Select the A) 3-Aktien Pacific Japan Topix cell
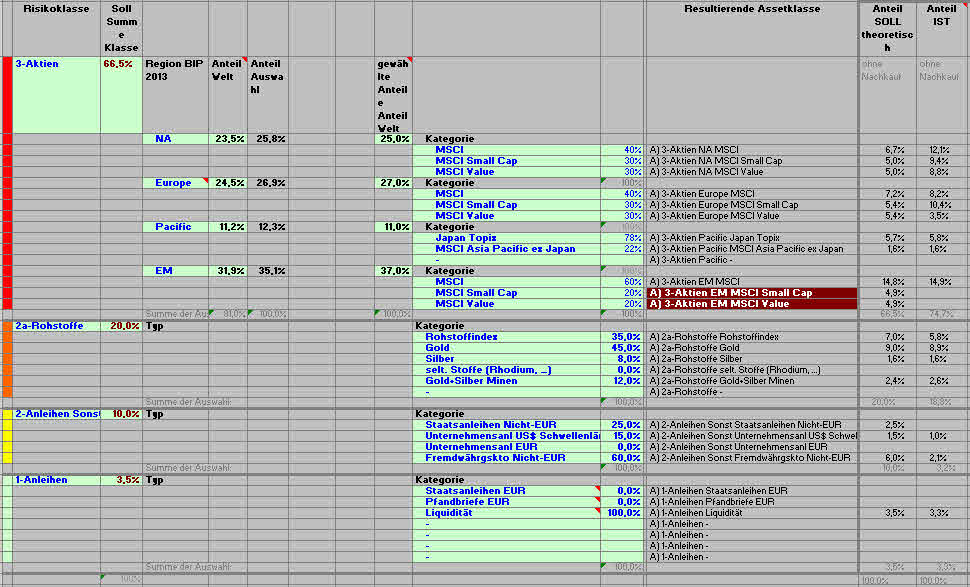 [x=752, y=238]
